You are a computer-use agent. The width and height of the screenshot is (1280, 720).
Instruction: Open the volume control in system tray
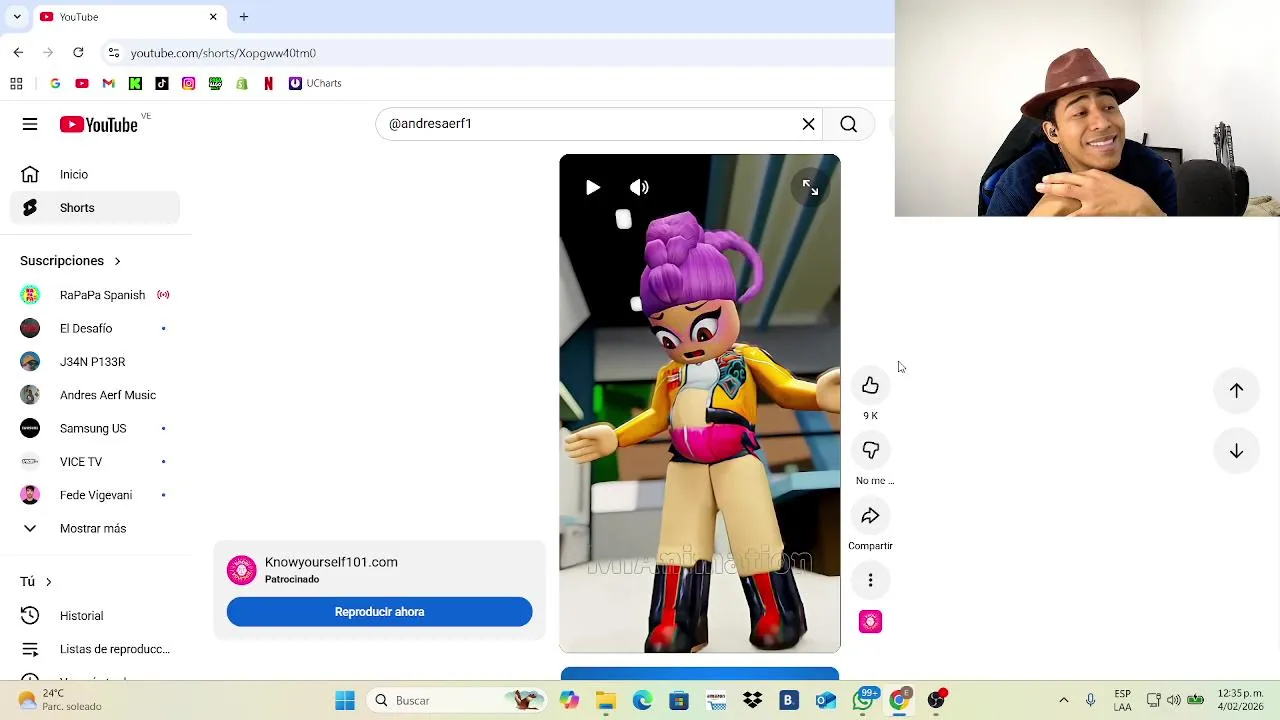pos(1174,701)
